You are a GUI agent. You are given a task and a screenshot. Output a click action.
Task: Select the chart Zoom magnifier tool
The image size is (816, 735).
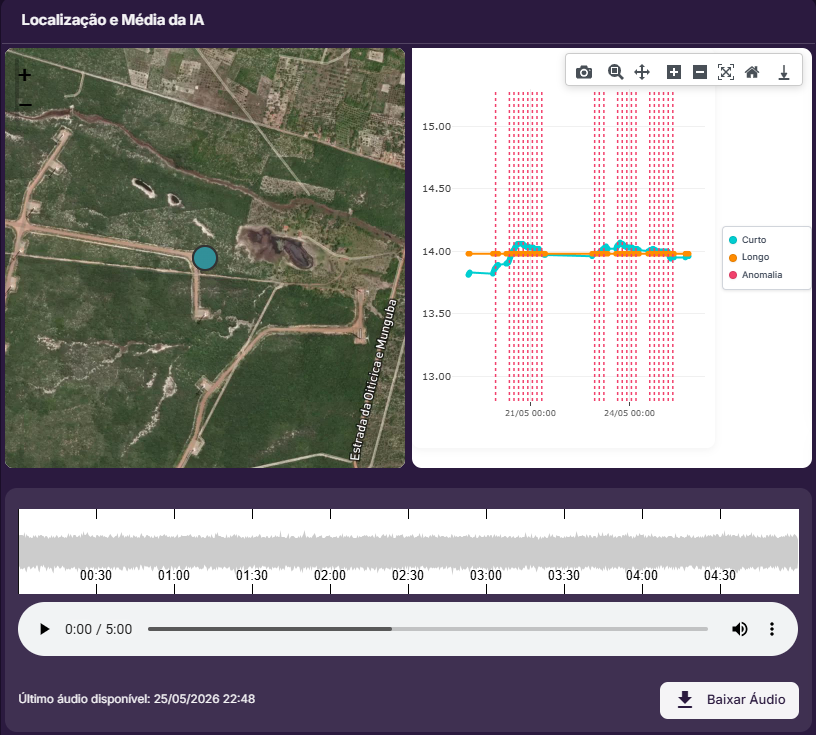615,72
